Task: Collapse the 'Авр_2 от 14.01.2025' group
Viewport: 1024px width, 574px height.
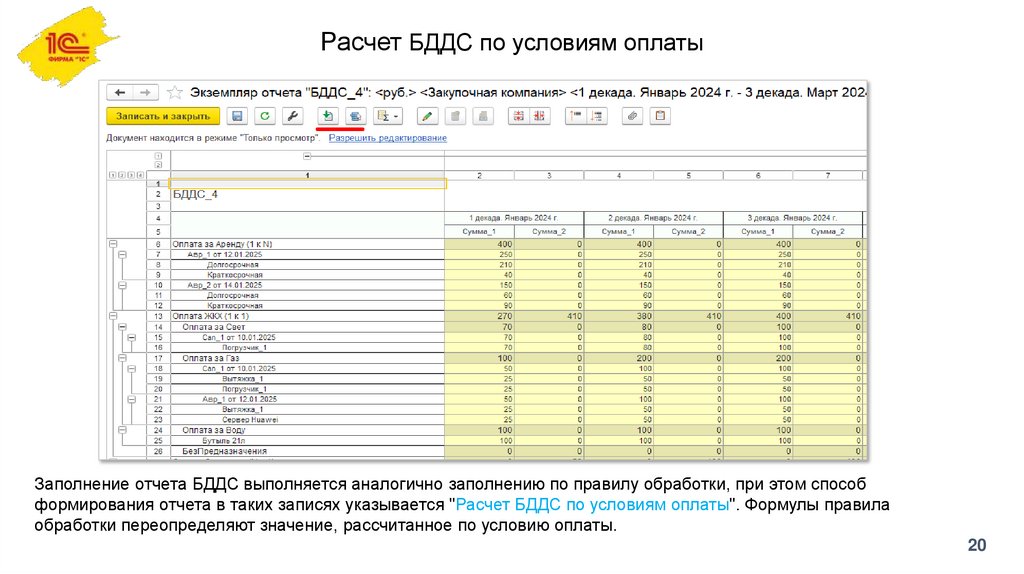Action: pos(122,285)
